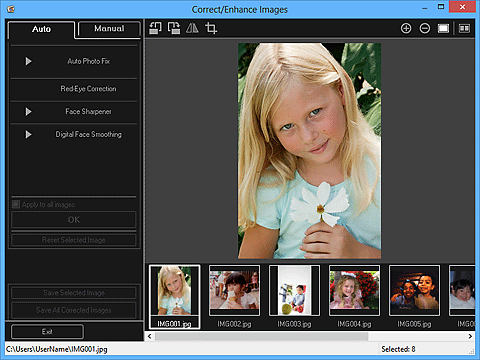Switch to the Manual tab

[x=109, y=29]
